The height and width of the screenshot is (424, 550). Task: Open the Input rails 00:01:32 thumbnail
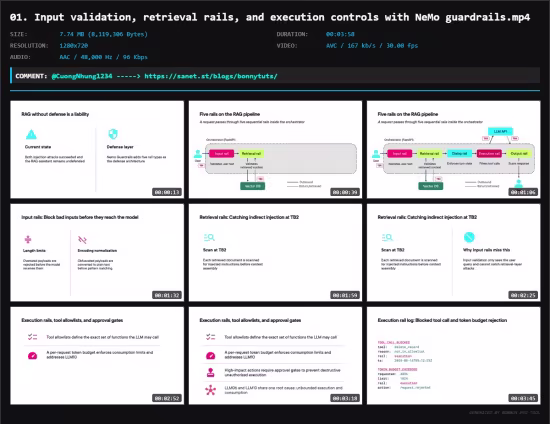point(97,253)
